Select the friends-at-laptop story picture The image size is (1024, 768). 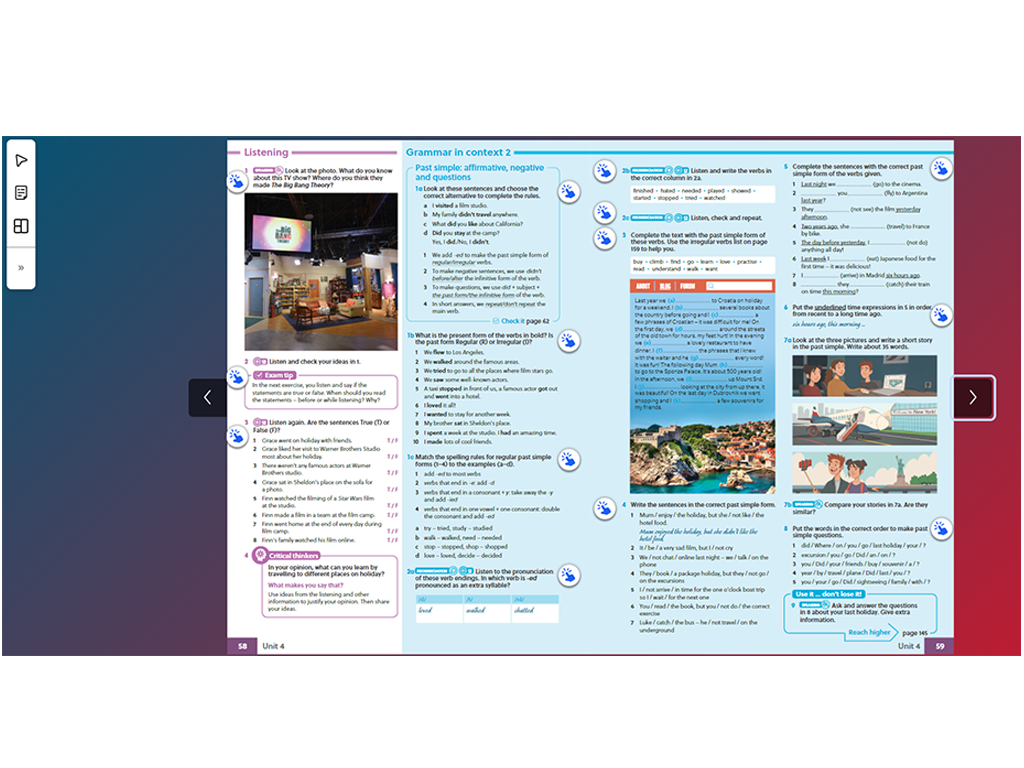pyautogui.click(x=865, y=376)
